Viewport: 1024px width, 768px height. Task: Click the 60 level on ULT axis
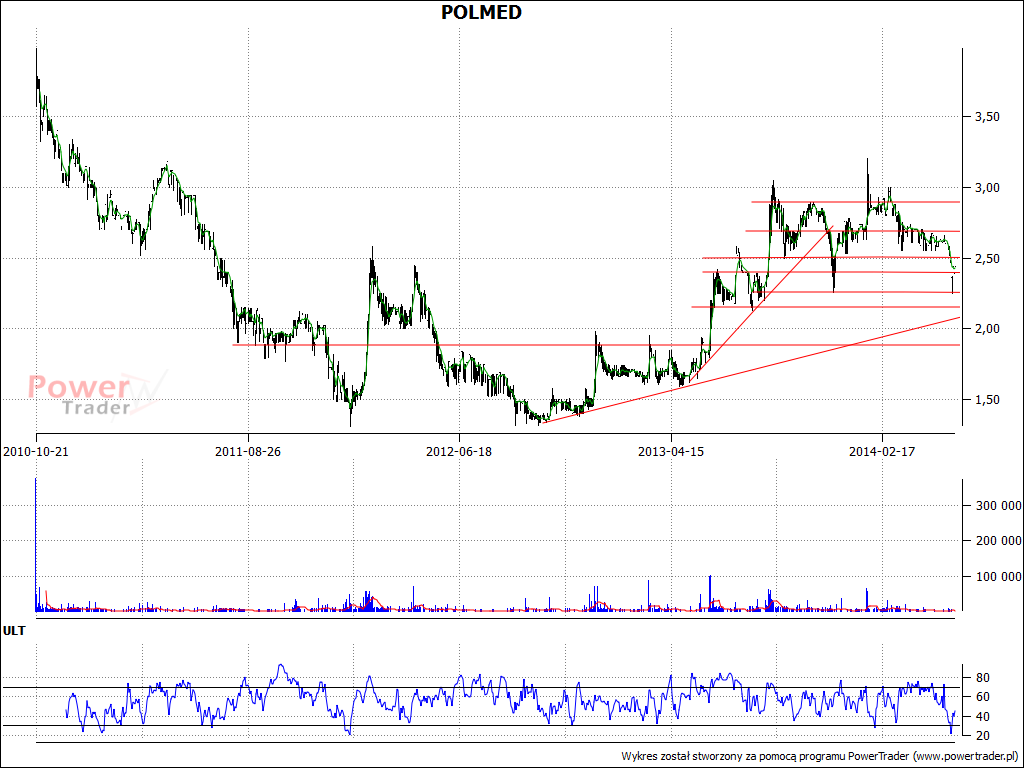click(x=982, y=697)
